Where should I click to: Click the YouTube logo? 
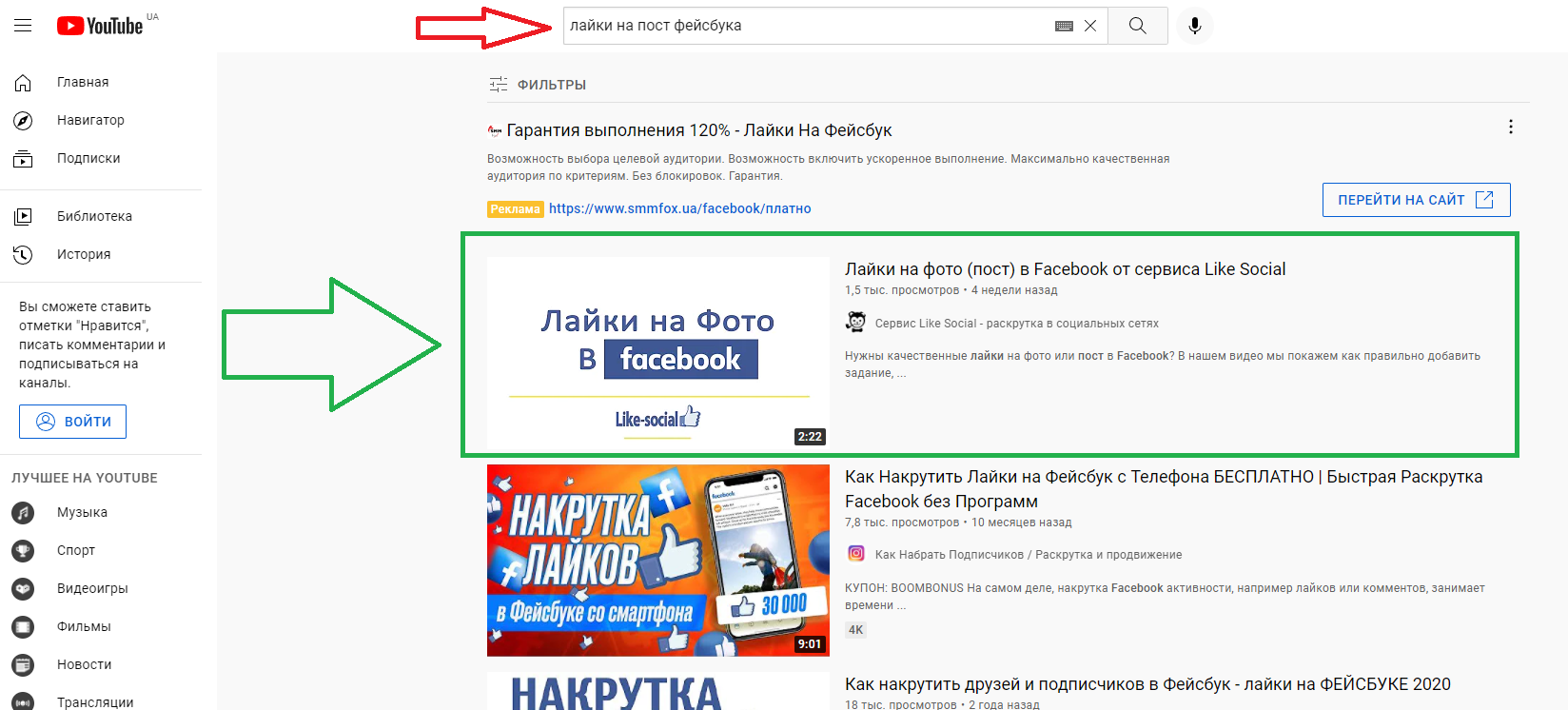(100, 26)
